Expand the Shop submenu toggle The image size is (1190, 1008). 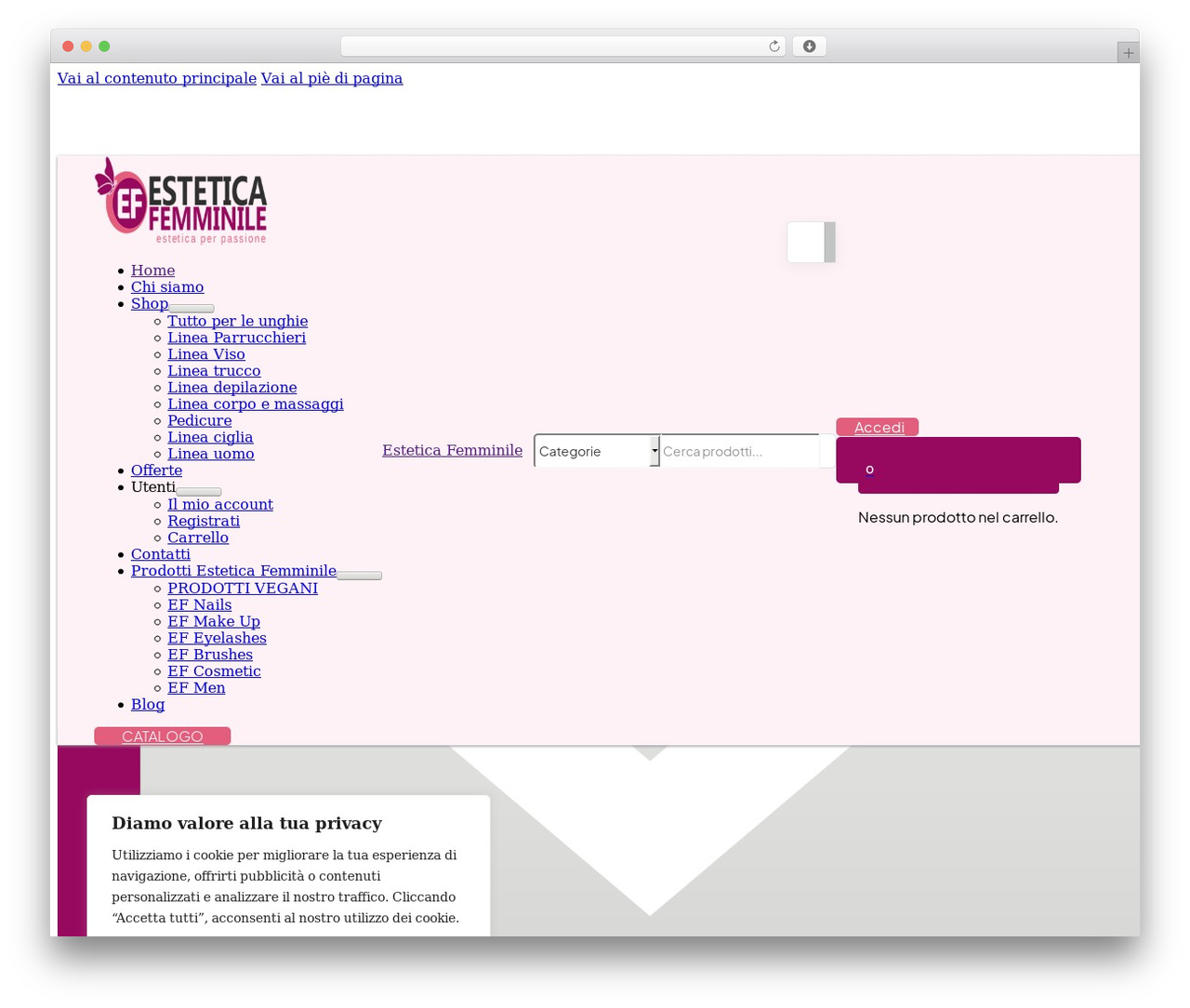(192, 308)
